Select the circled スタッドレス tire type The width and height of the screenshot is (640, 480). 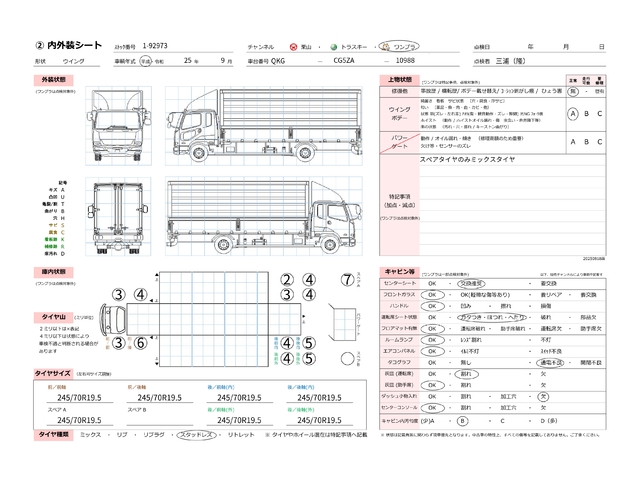(x=197, y=436)
